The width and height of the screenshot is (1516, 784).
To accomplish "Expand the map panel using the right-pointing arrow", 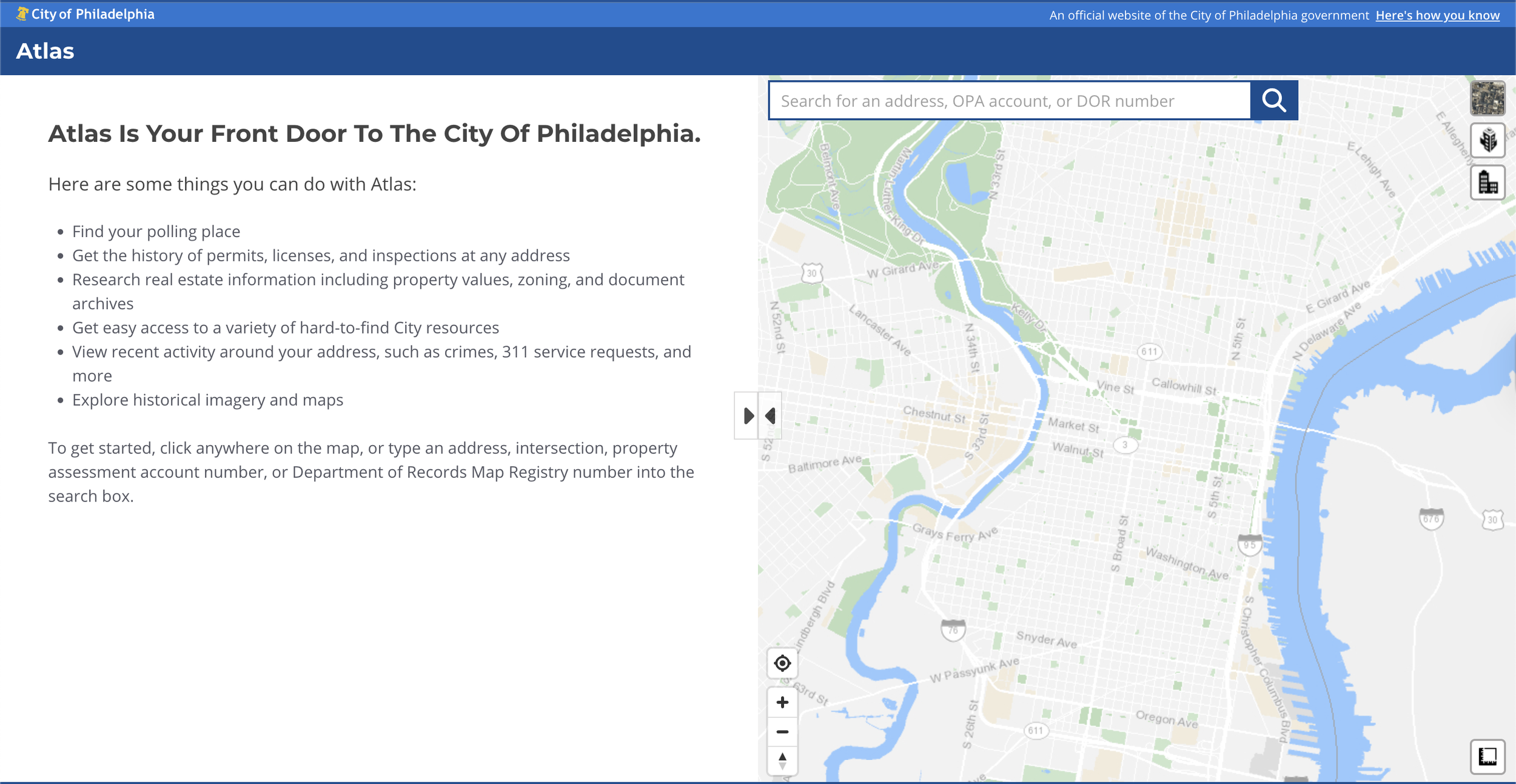I will (748, 415).
